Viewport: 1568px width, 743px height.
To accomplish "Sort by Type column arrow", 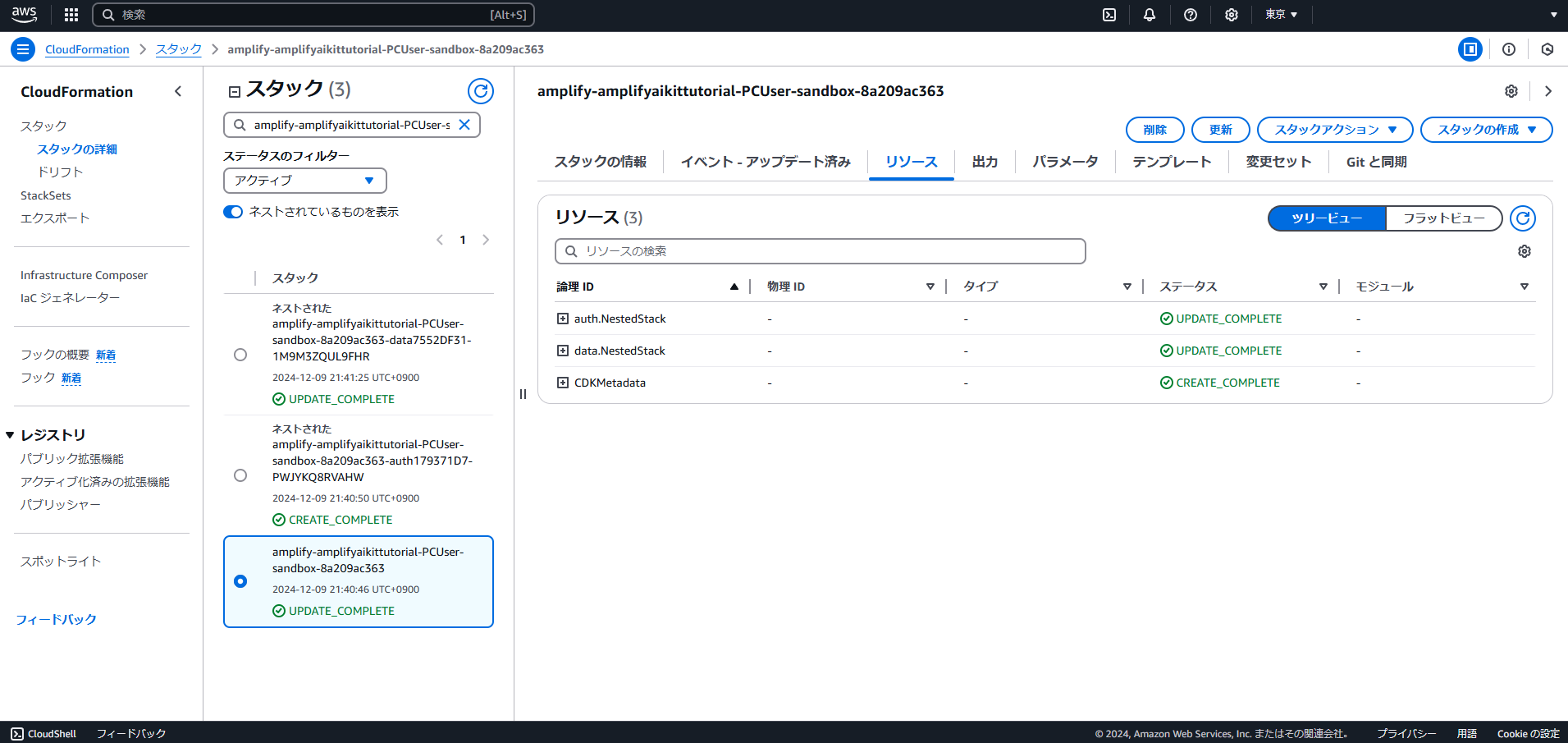I will pyautogui.click(x=1127, y=287).
